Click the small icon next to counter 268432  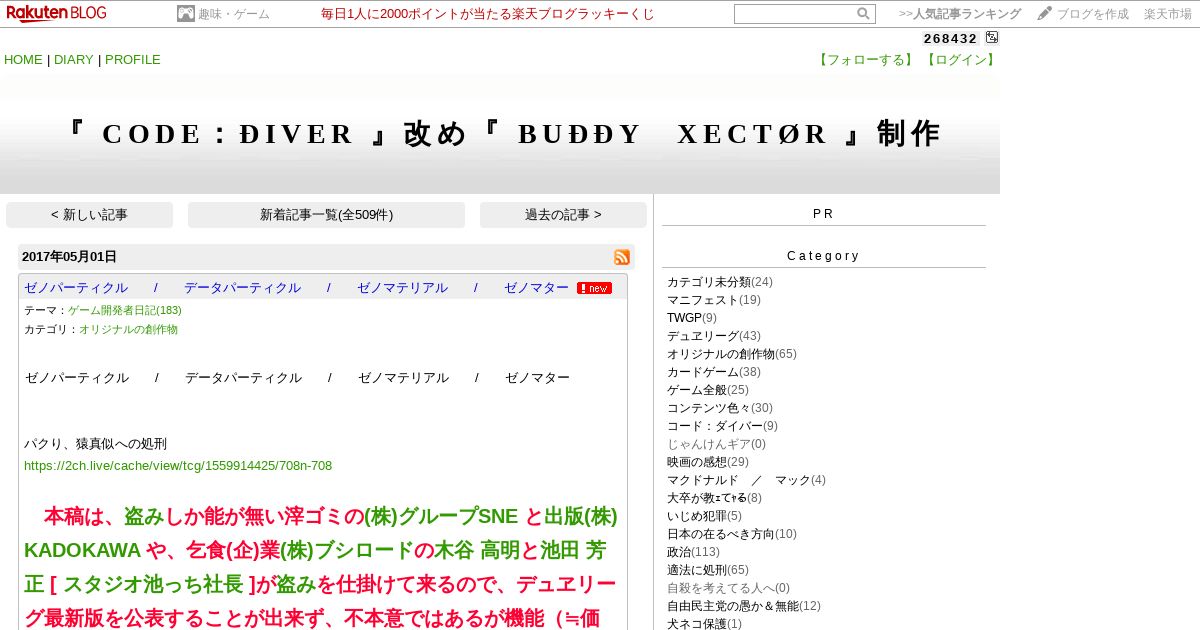pyautogui.click(x=992, y=38)
